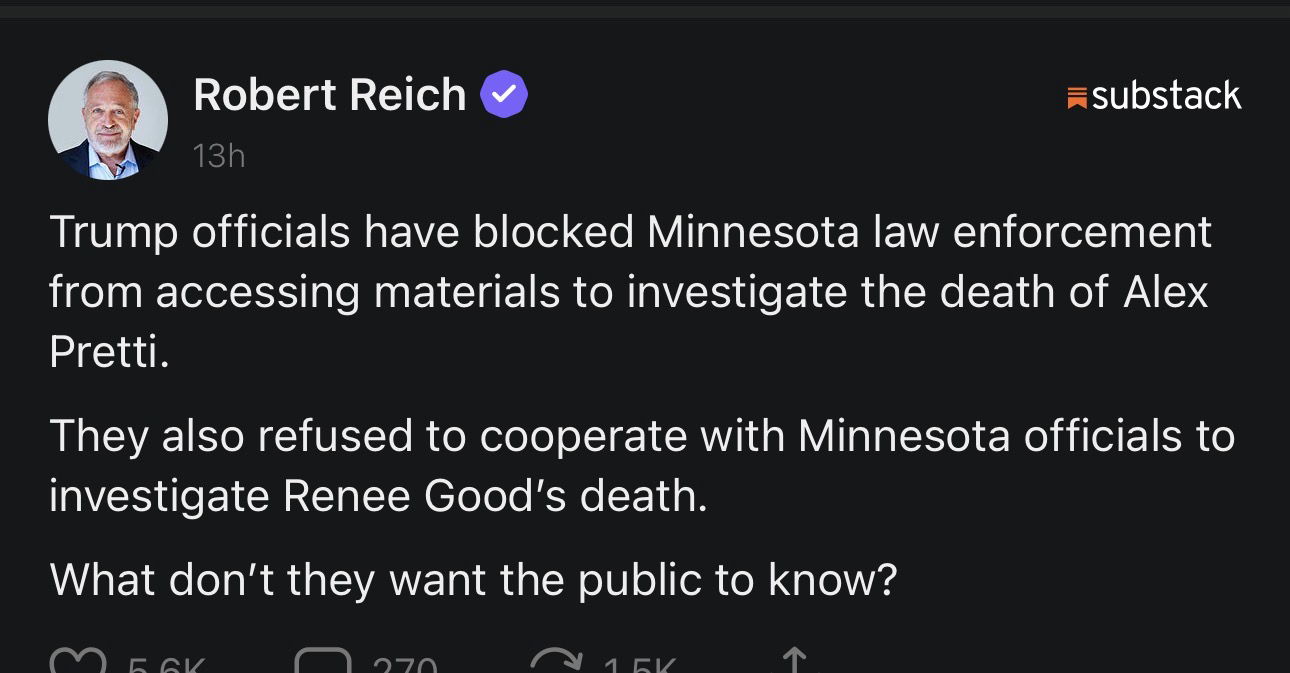Screen dimensions: 1290x673
Task: Click the substack wordmark text
Action: [x=1166, y=96]
